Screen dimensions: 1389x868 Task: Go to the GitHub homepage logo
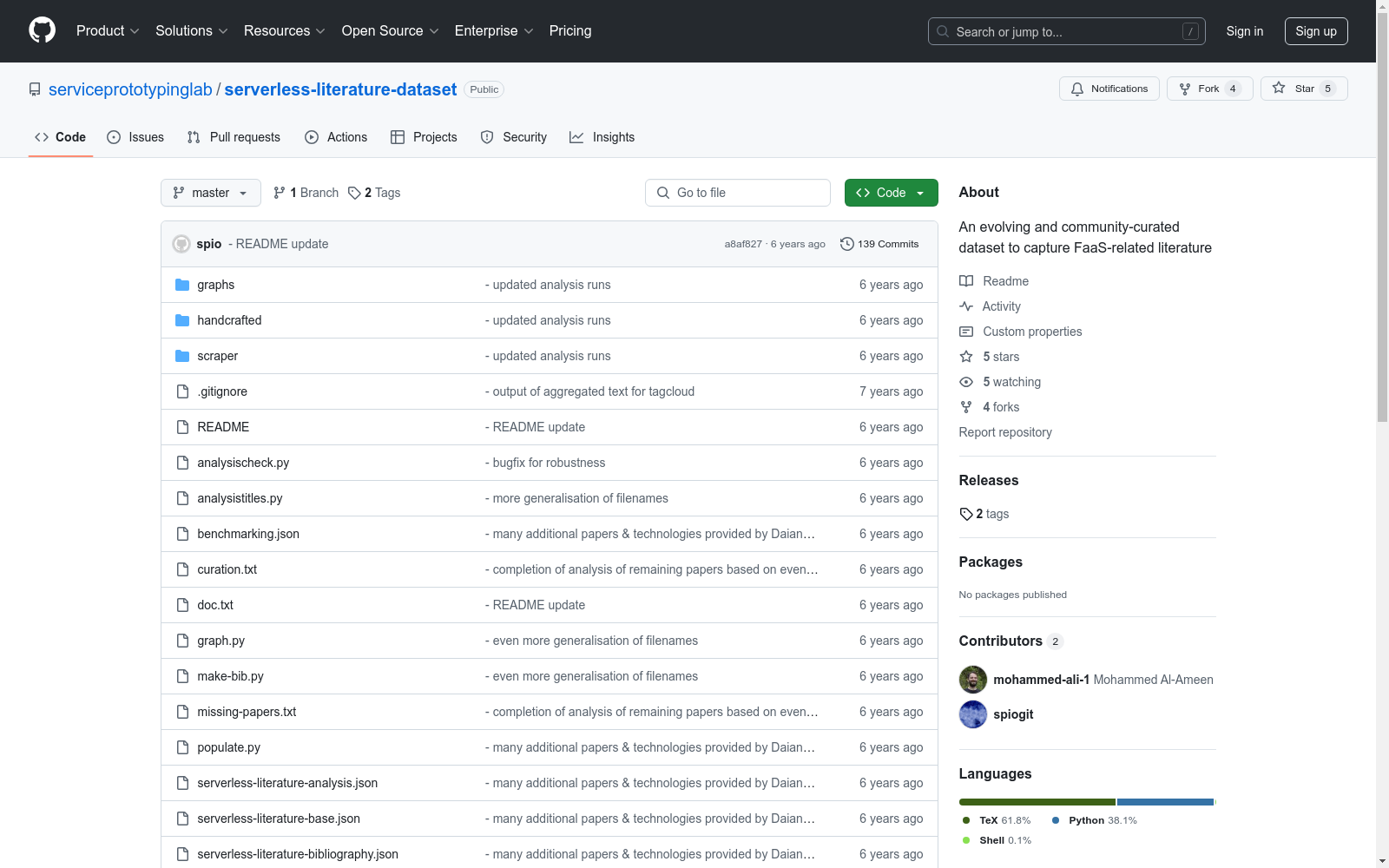tap(42, 30)
